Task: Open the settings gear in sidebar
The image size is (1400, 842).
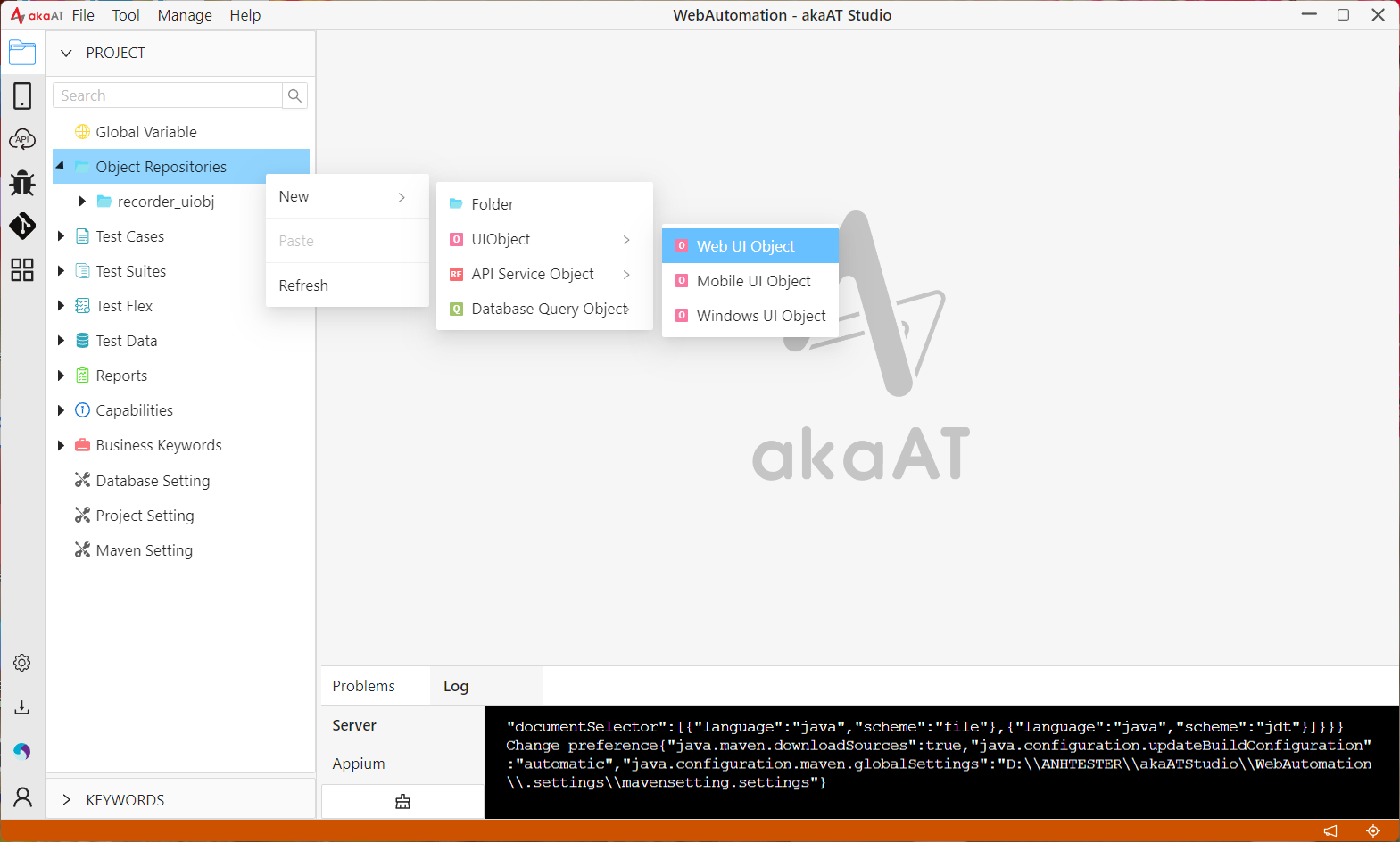Action: pos(22,663)
